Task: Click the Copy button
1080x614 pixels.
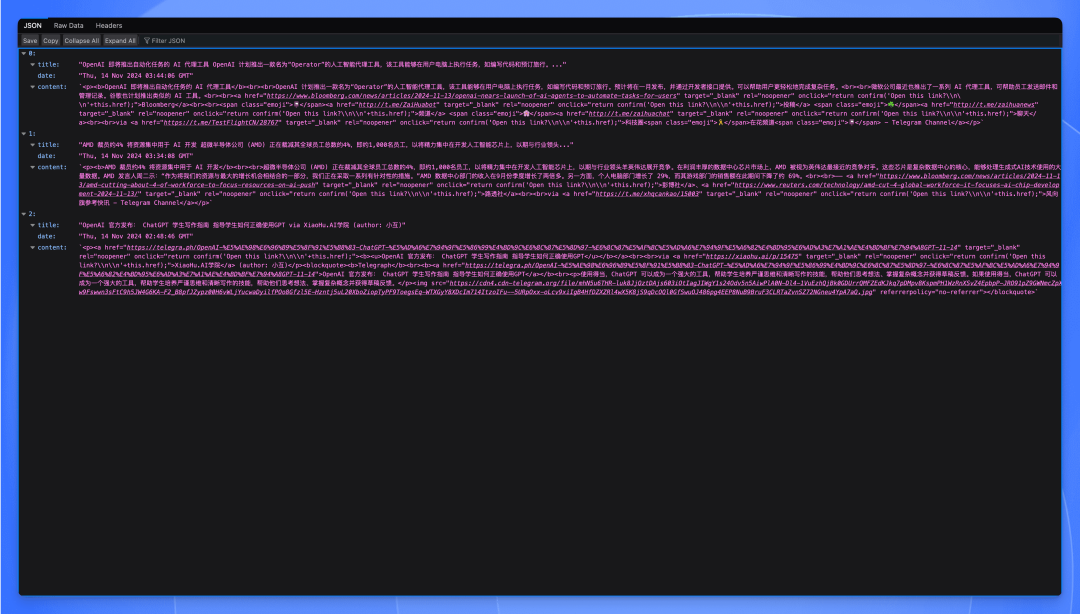Action: [x=51, y=41]
